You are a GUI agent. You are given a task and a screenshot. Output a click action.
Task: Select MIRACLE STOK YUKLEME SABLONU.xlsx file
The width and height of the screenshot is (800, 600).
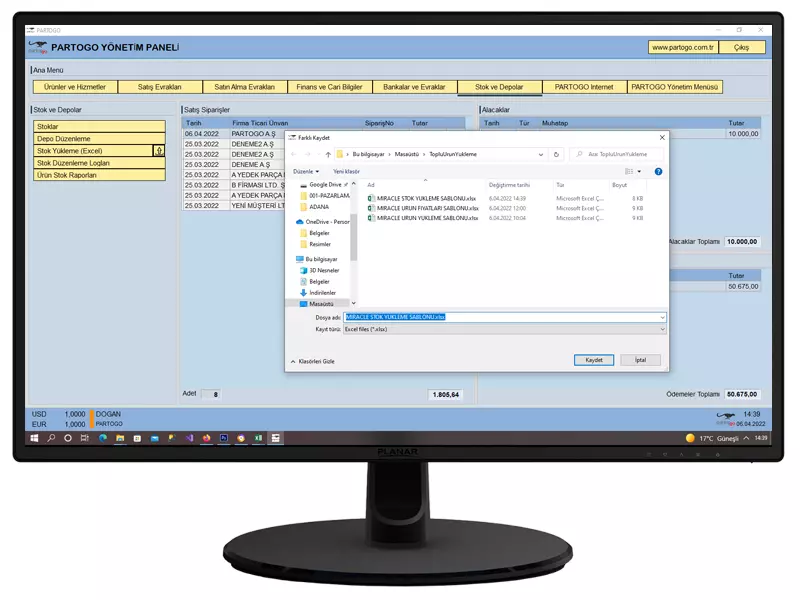point(422,198)
